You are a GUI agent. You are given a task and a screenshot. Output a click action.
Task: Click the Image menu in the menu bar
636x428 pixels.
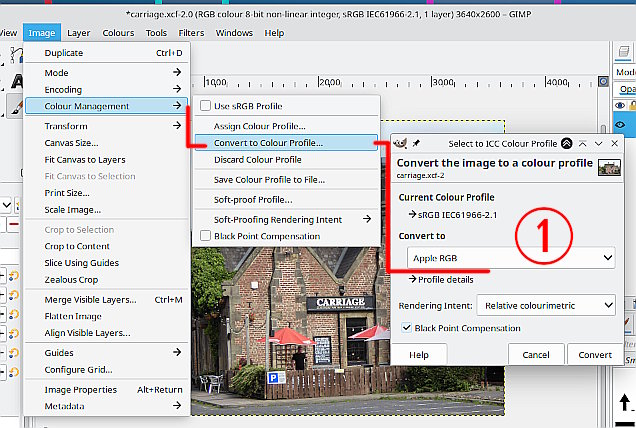point(42,33)
